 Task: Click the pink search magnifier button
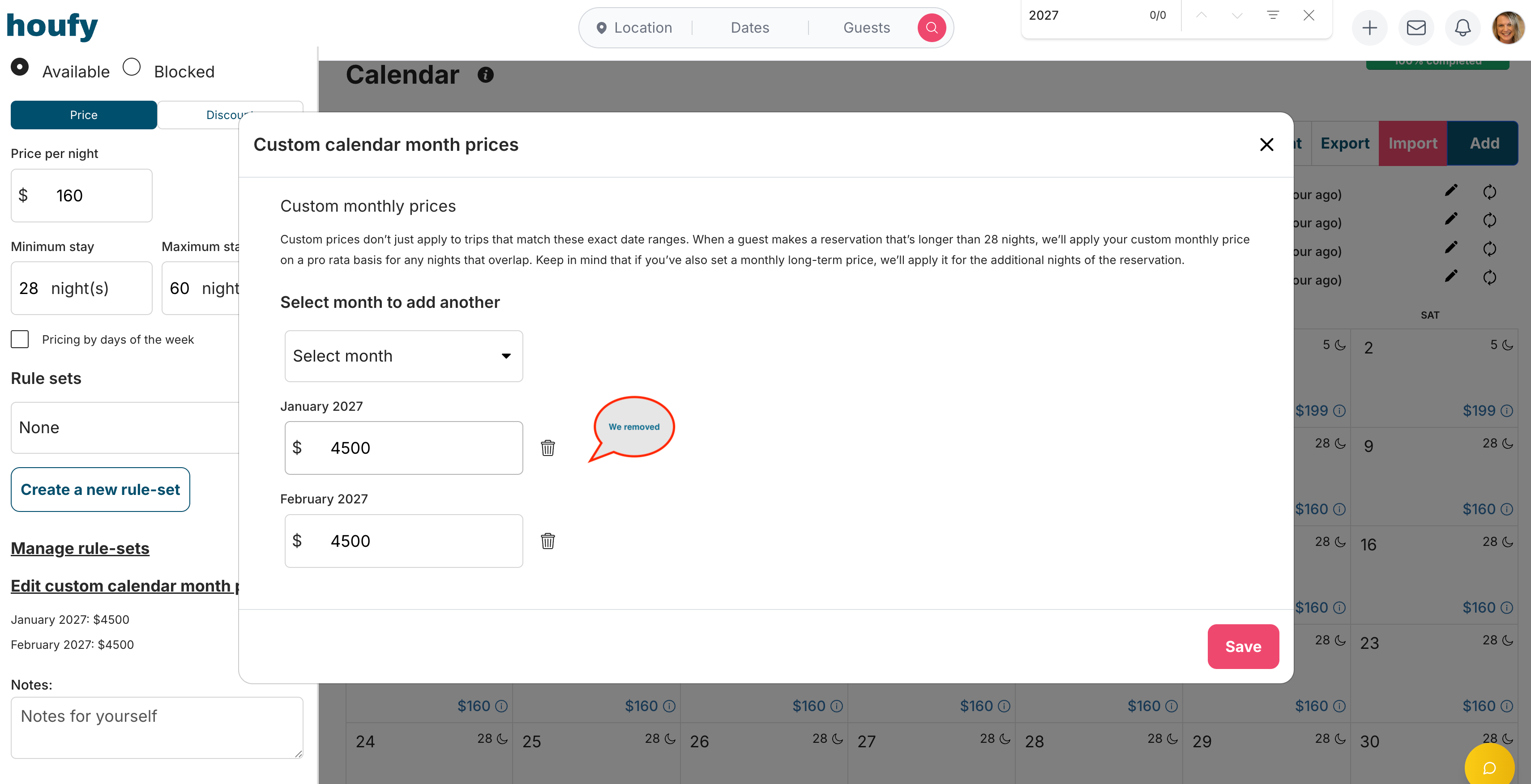tap(931, 28)
